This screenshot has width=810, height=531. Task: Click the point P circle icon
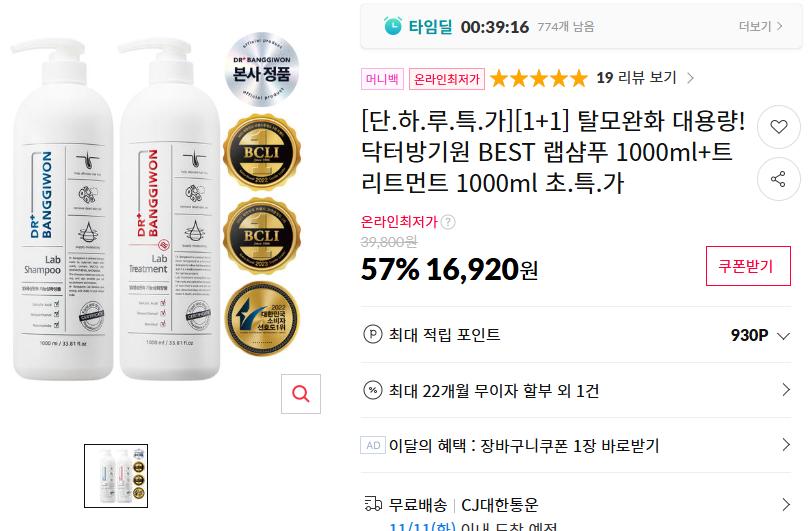tap(373, 335)
